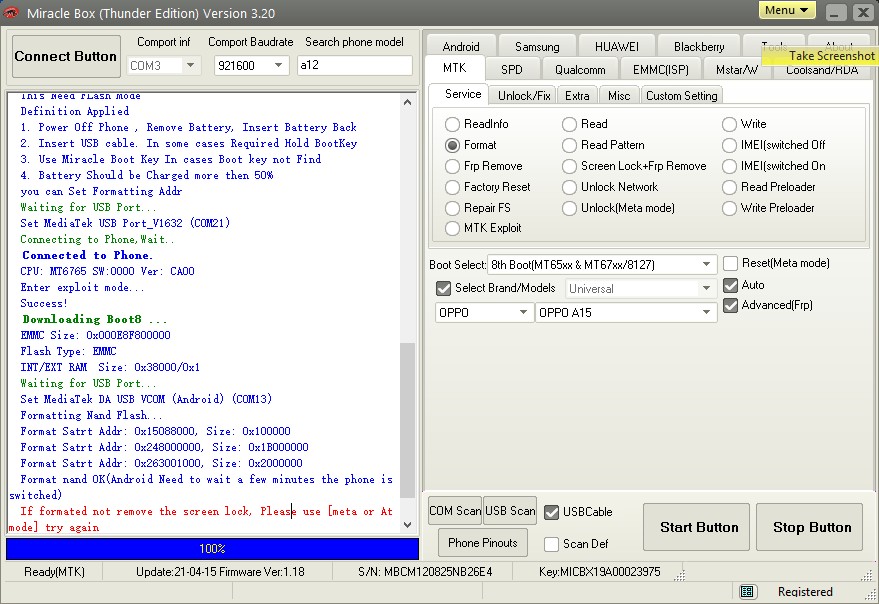
Task: Click the Search phone model input field
Action: pyautogui.click(x=355, y=65)
